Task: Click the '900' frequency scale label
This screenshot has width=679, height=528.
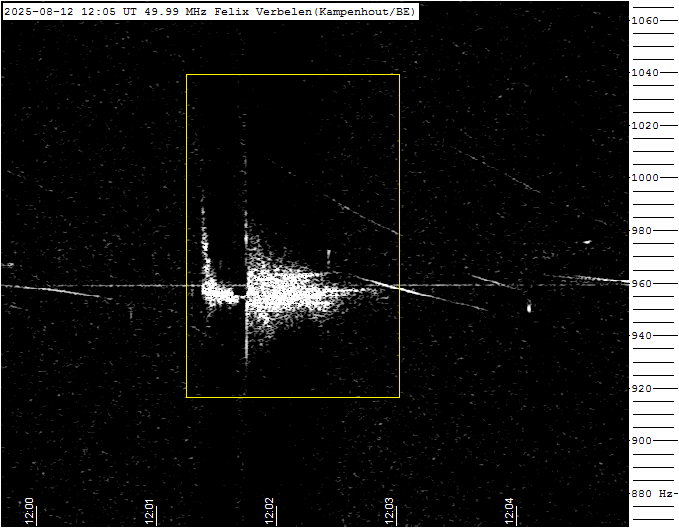Action: tap(642, 441)
